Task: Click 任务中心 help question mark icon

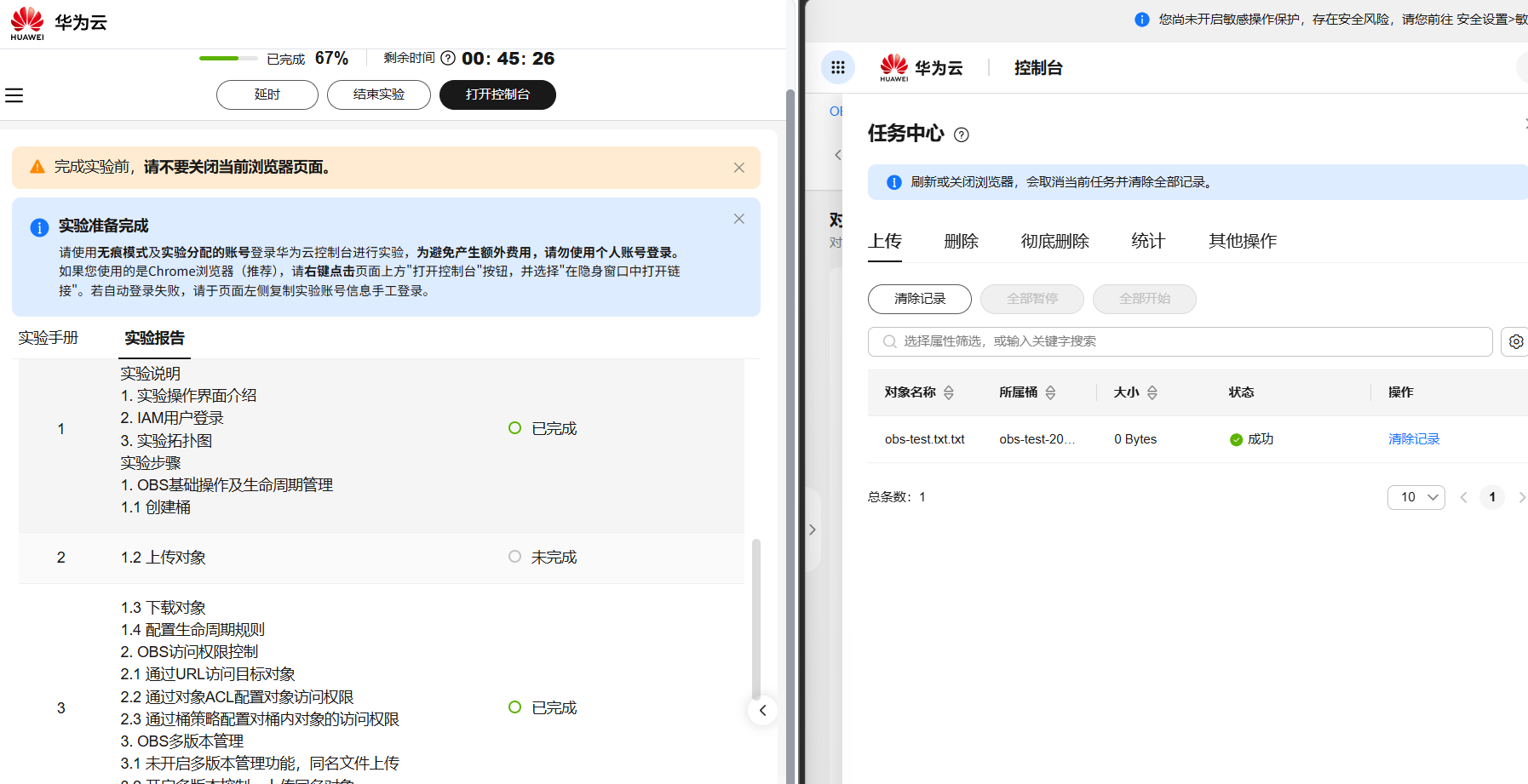Action: pos(962,134)
